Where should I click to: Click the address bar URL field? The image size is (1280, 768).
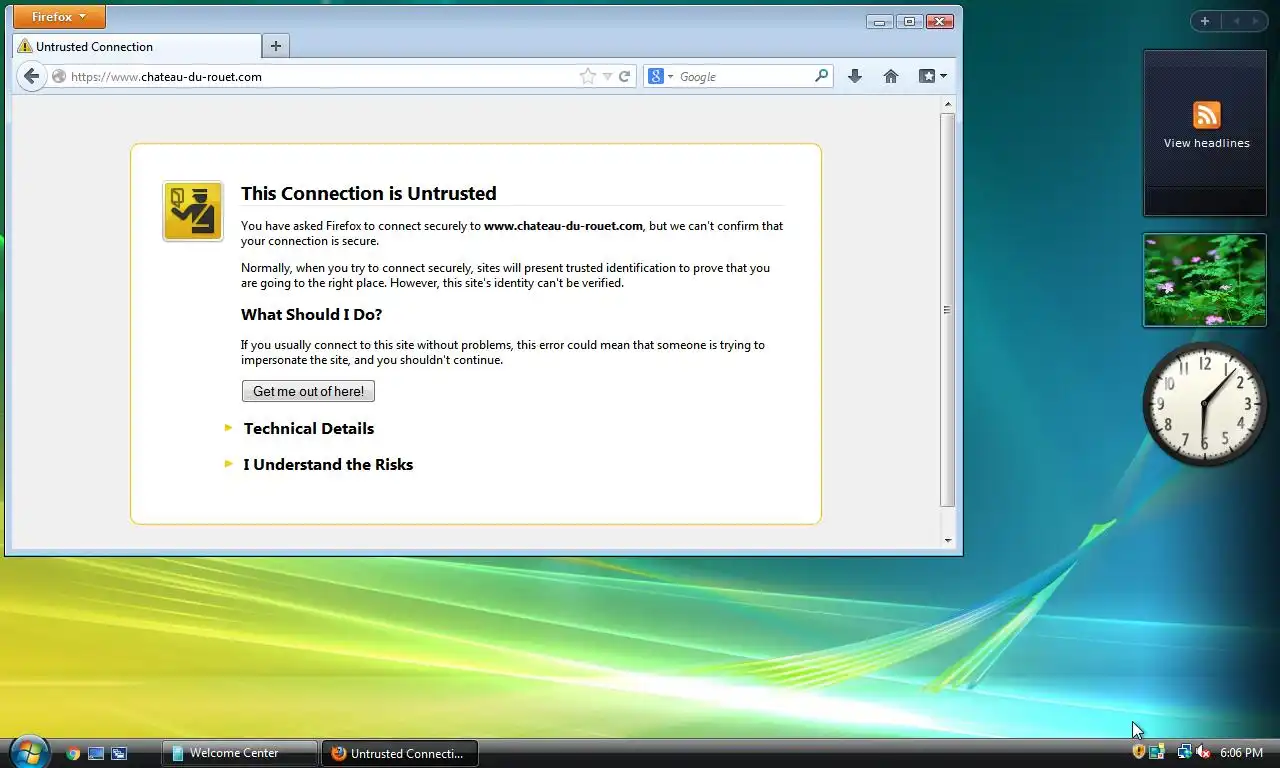(320, 76)
